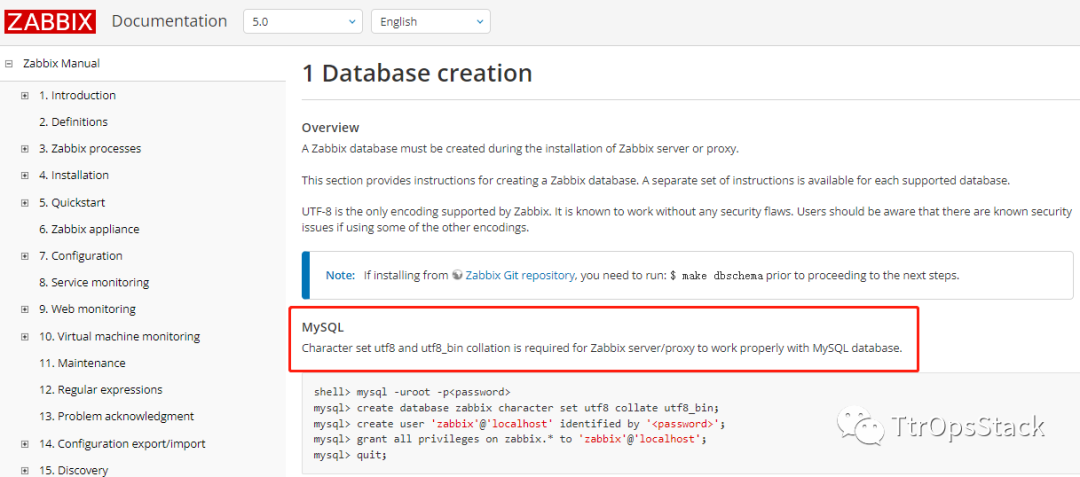Click the ZABBIX logo
1080x477 pixels.
coord(50,21)
